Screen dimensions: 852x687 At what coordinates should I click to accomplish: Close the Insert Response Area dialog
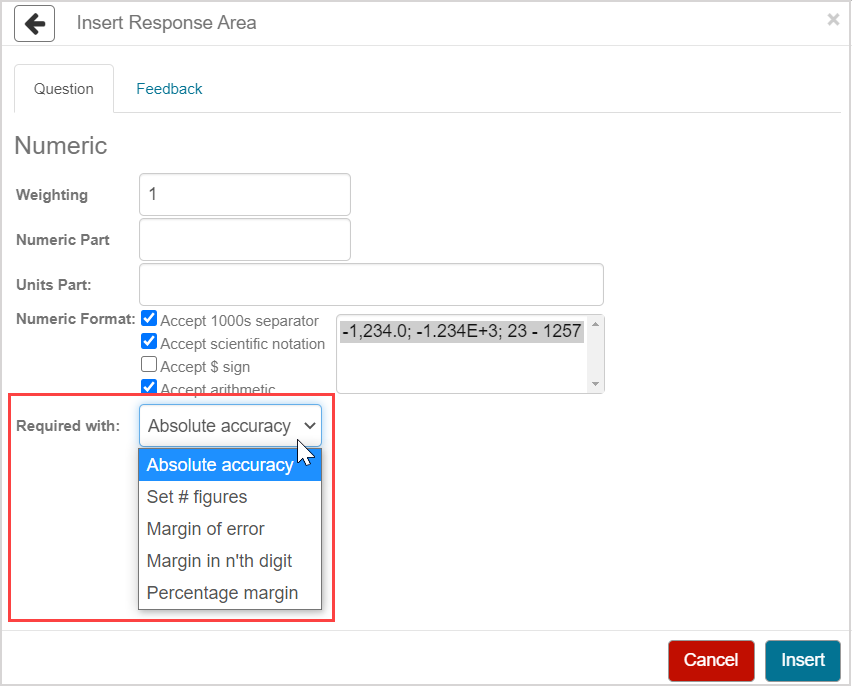click(833, 19)
